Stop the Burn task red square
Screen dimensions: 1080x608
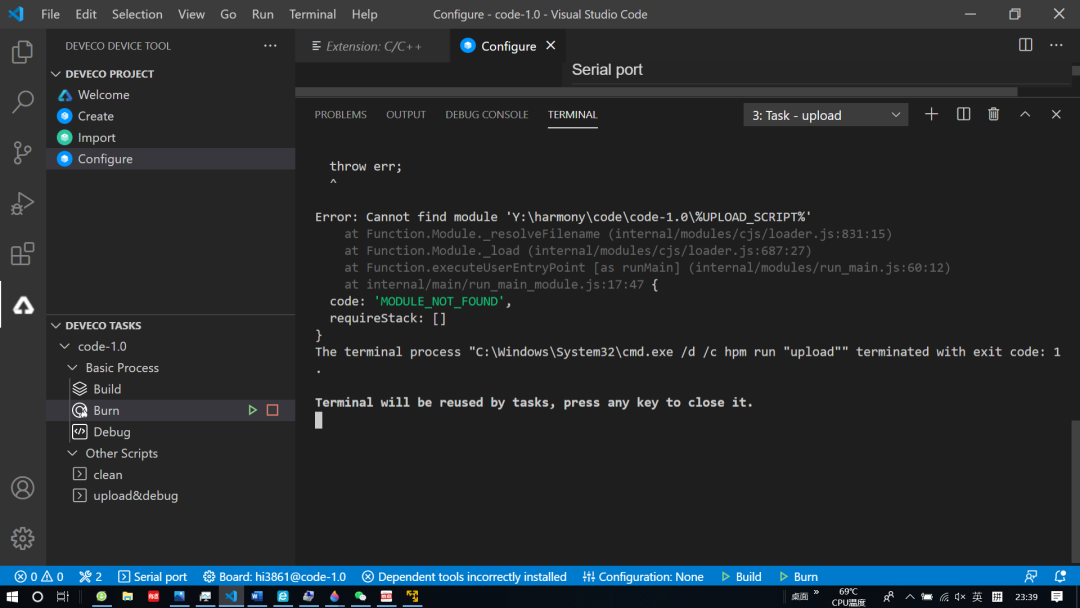273,410
